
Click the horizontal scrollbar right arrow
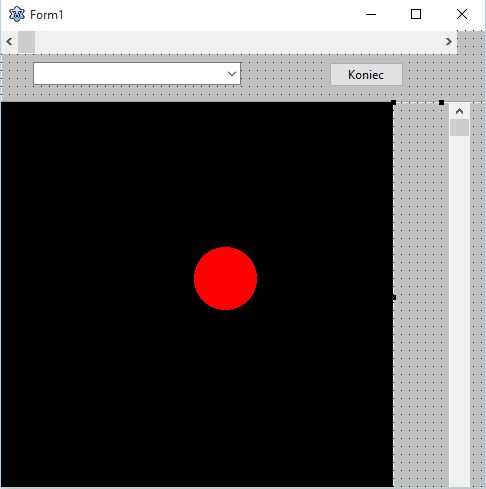coord(449,42)
